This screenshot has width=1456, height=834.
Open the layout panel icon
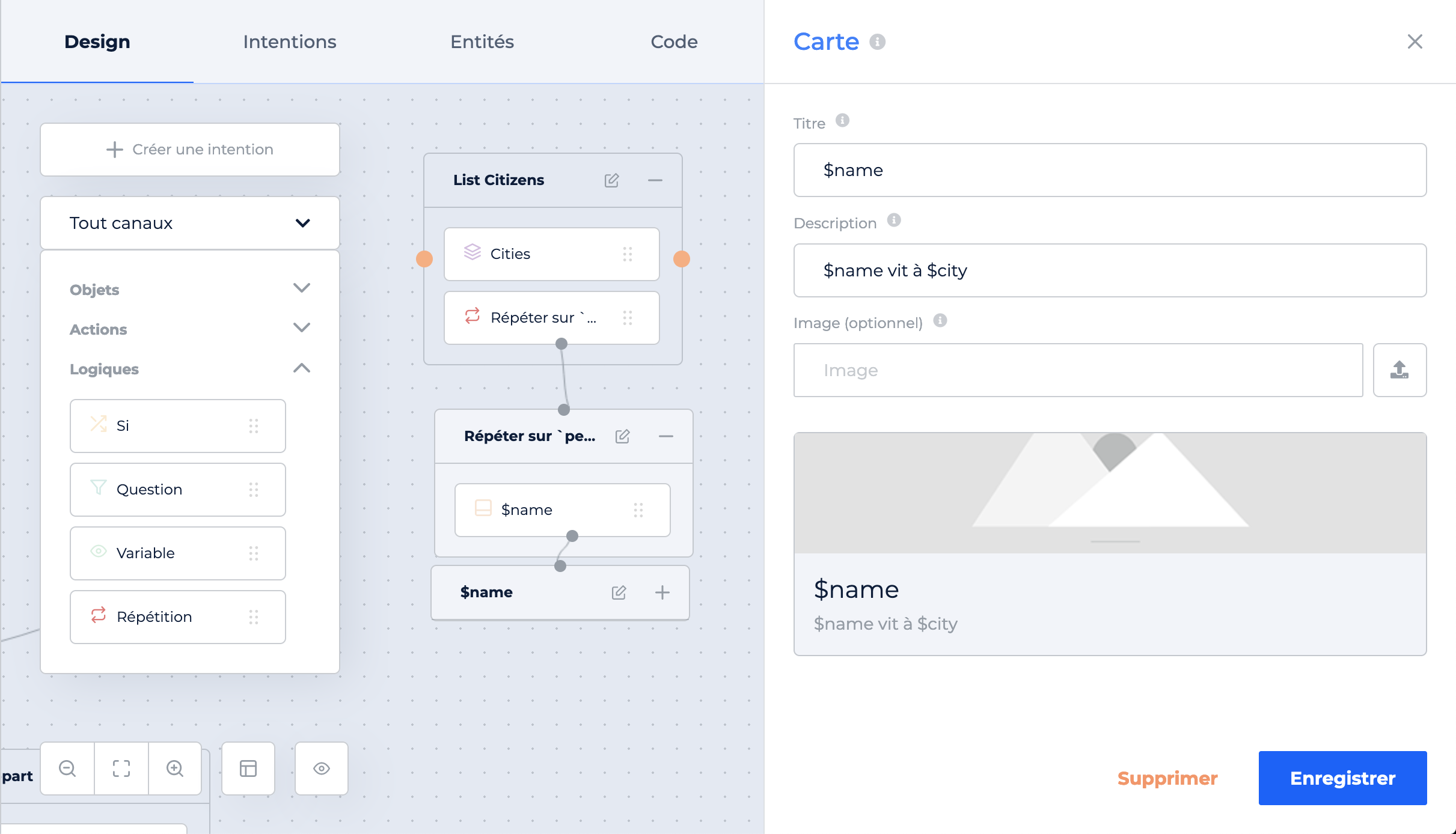[248, 769]
